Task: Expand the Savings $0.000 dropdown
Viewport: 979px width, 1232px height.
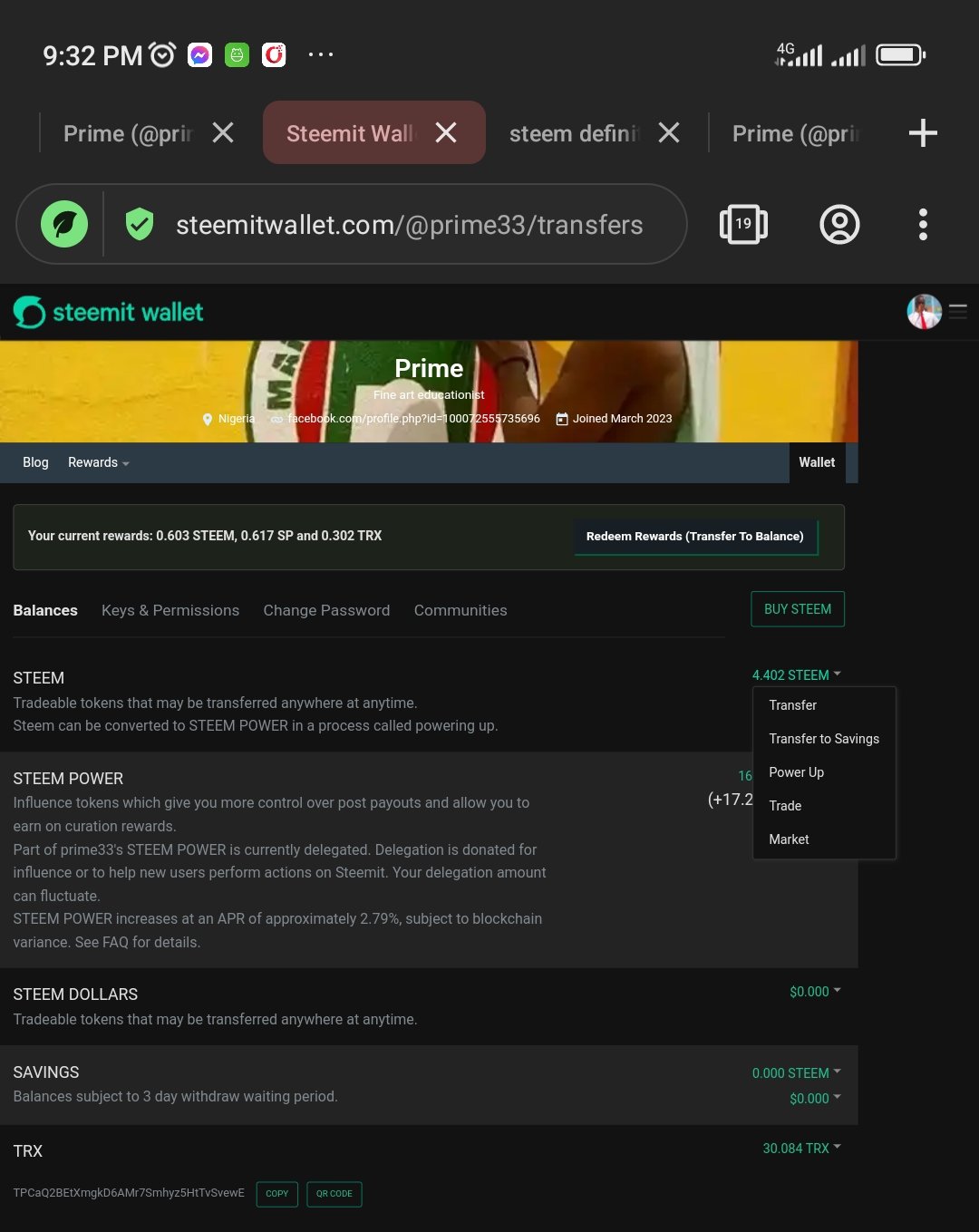Action: [815, 1099]
